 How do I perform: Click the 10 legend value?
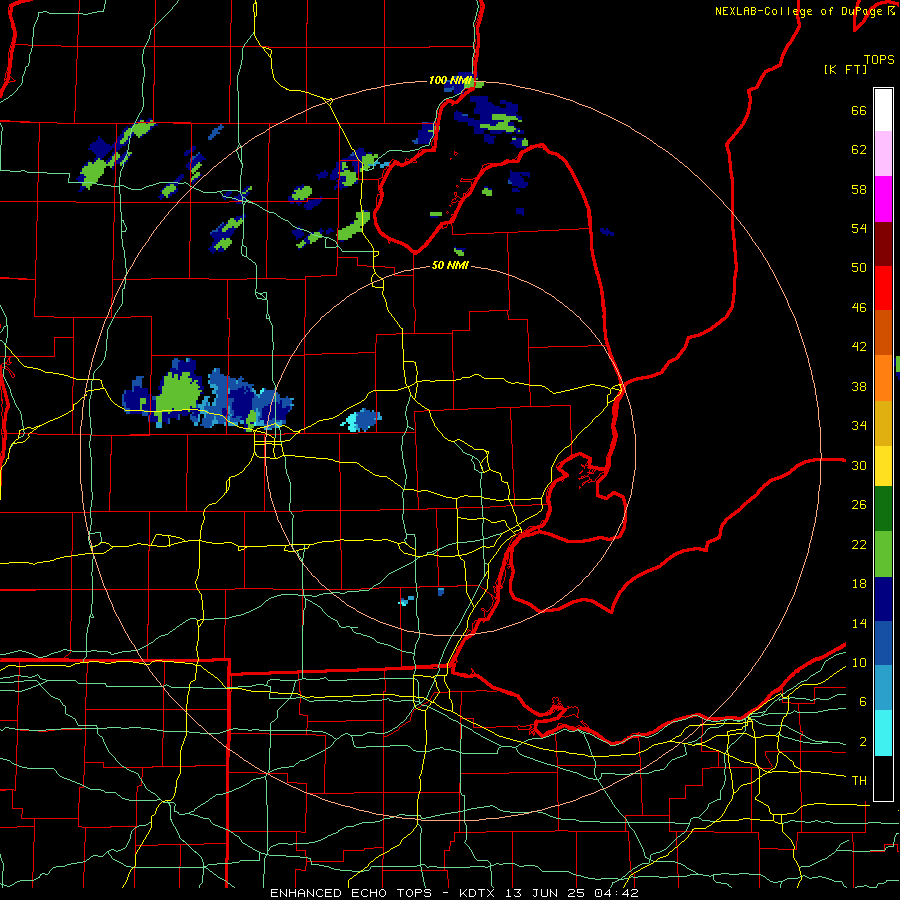(x=859, y=662)
